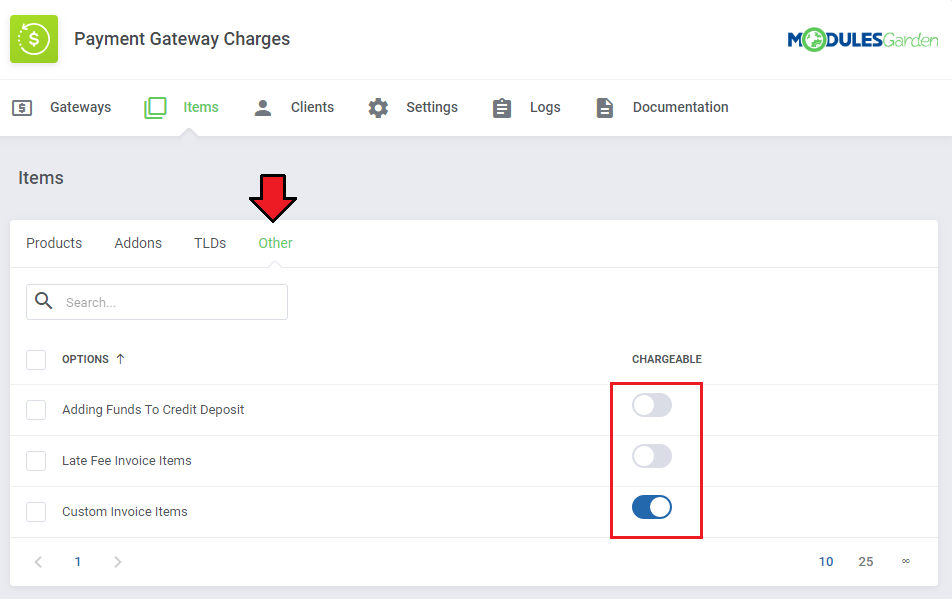
Task: Click the OPTIONS column header
Action: (85, 359)
